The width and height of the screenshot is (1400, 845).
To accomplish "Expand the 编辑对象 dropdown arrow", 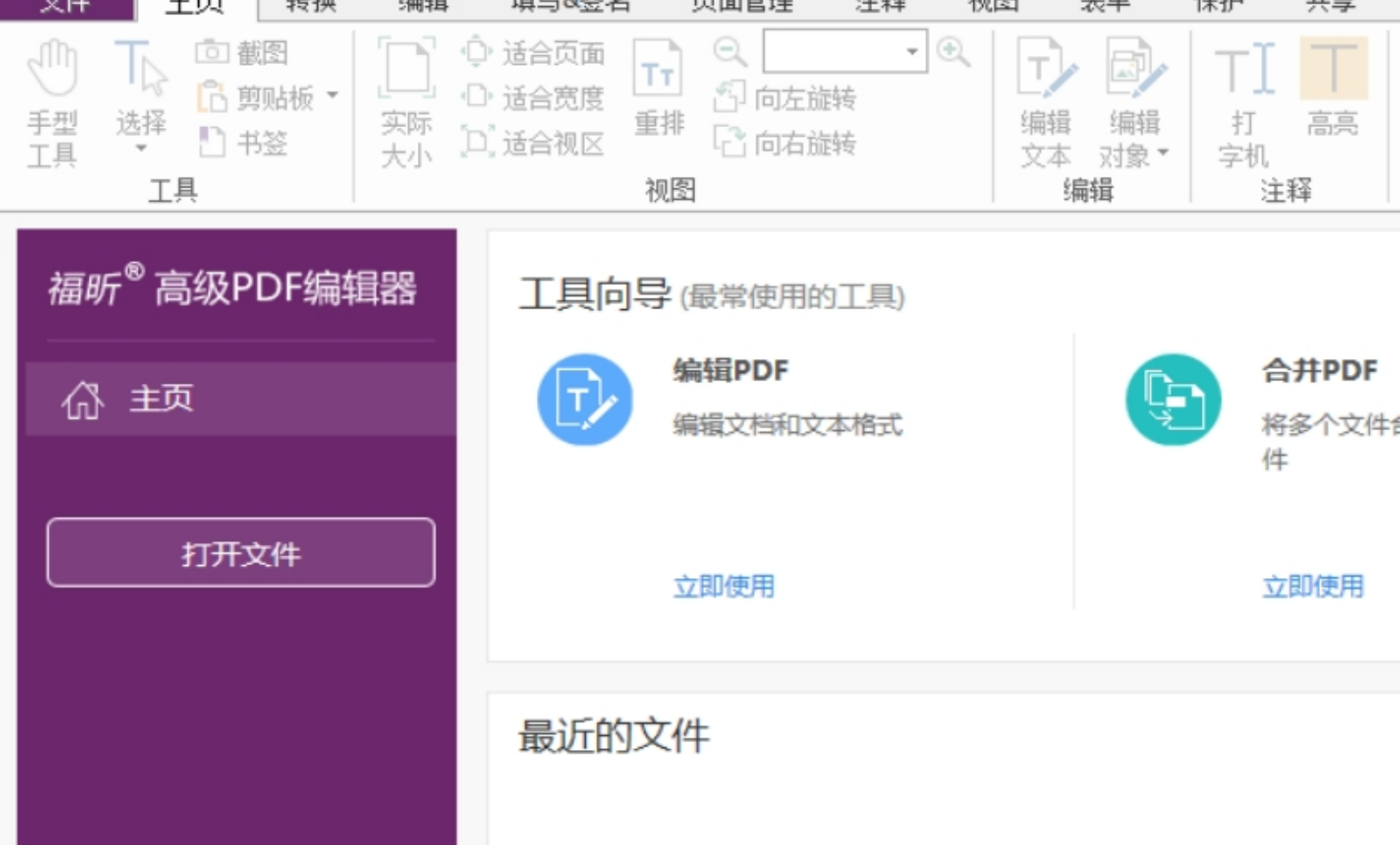I will coord(1163,154).
